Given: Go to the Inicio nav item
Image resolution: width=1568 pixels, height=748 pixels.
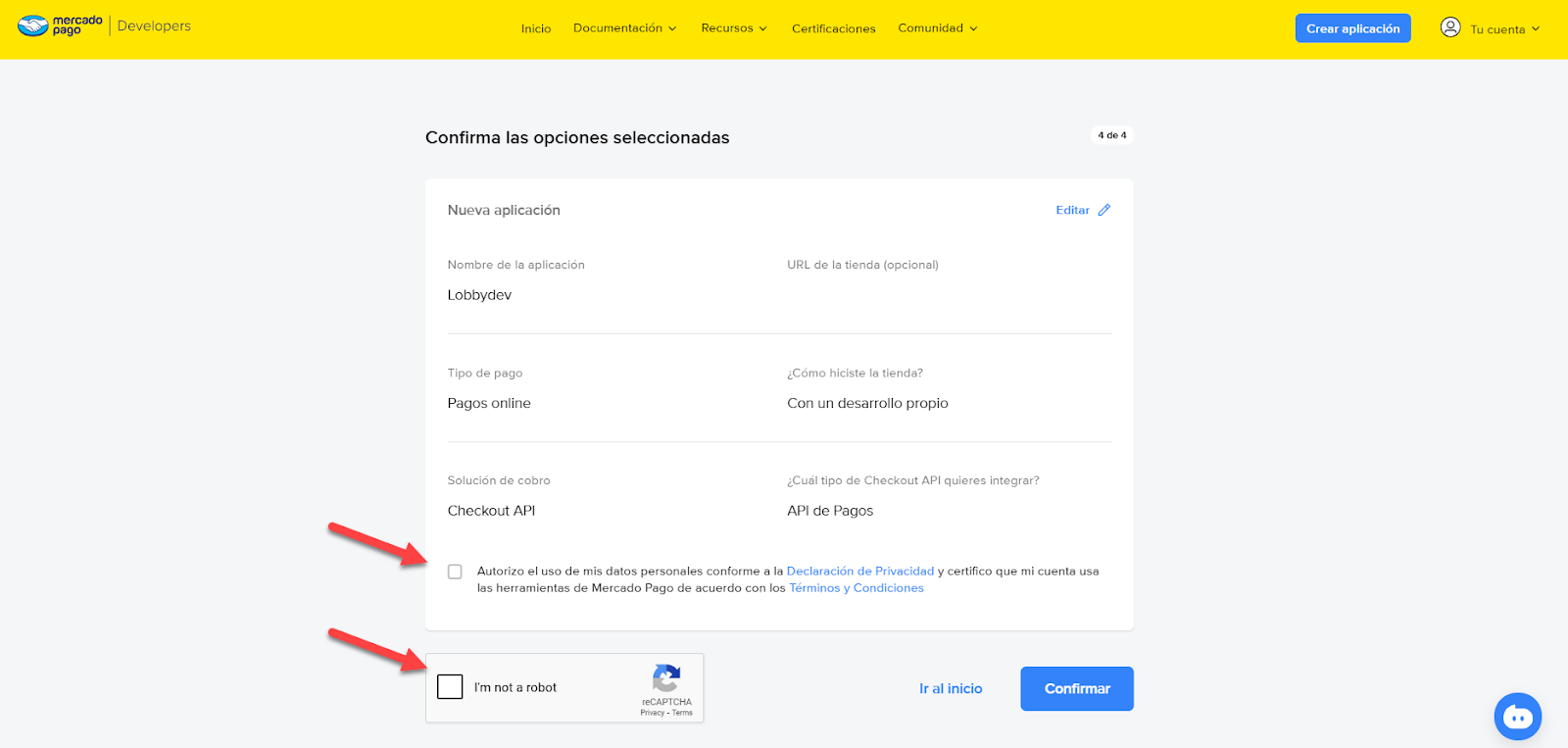Looking at the screenshot, I should click(x=536, y=28).
